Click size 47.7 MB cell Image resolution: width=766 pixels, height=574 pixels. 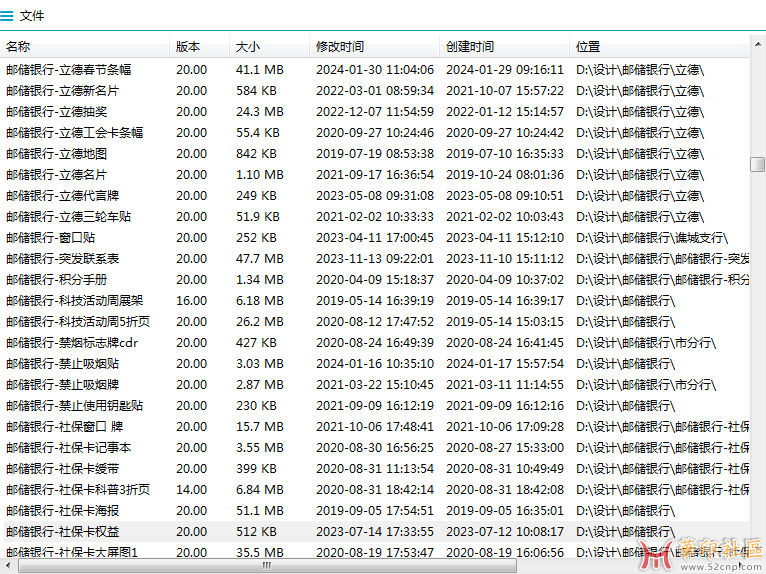260,259
